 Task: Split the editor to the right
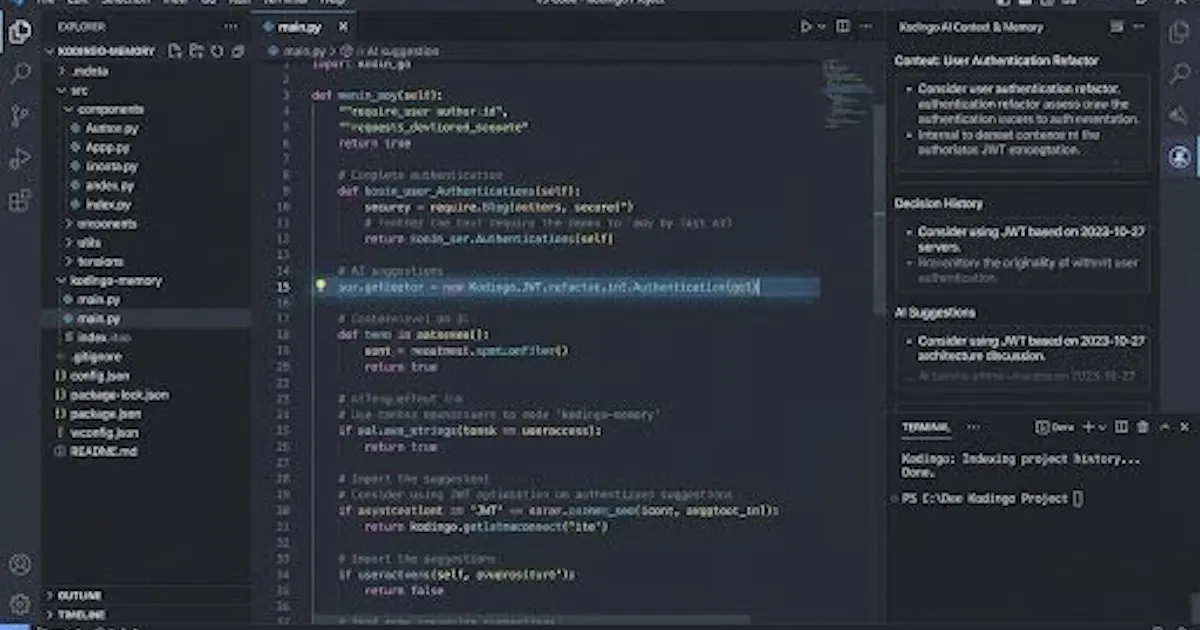[843, 27]
